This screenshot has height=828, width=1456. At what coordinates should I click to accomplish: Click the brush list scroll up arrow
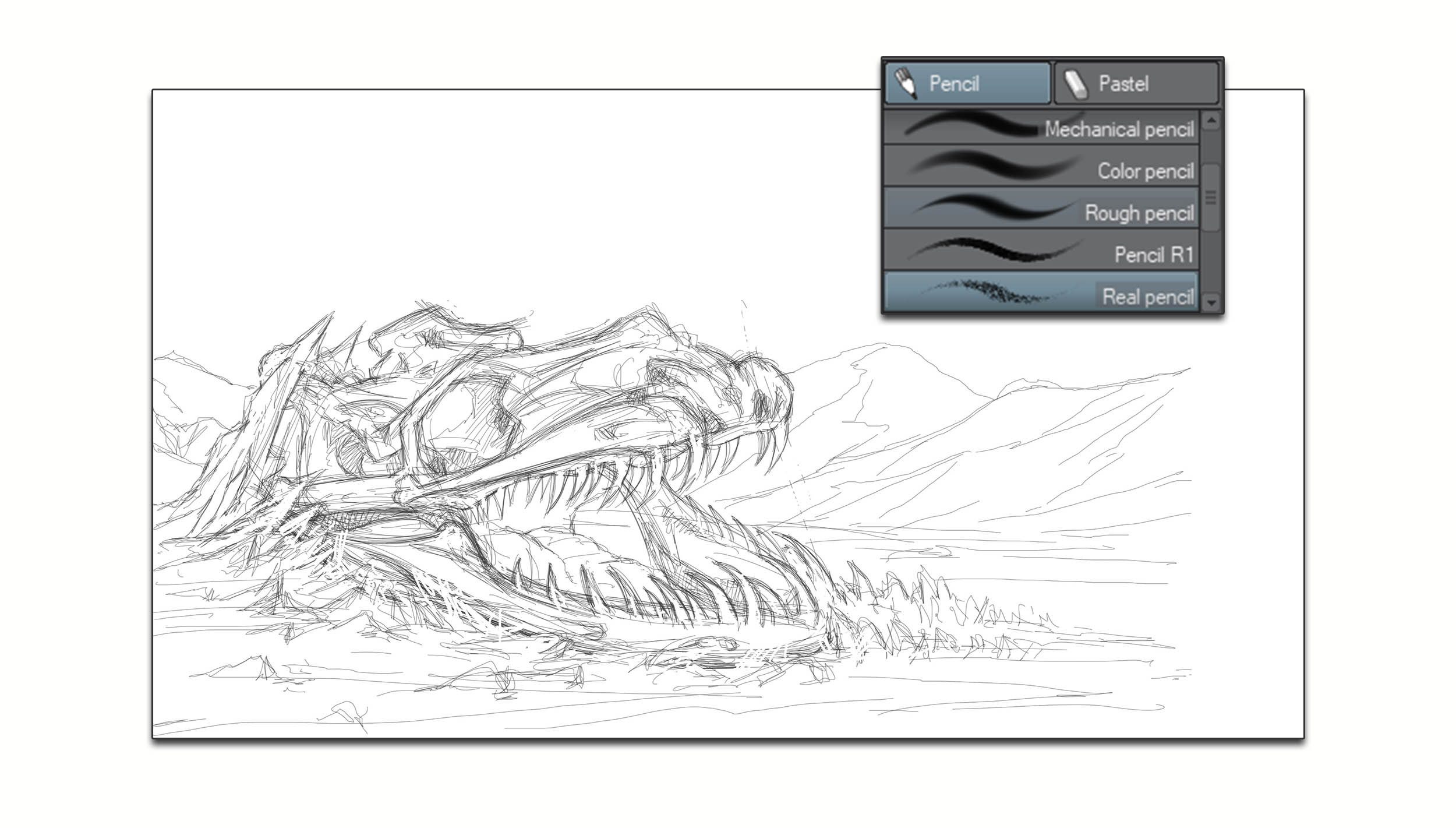pyautogui.click(x=1211, y=121)
